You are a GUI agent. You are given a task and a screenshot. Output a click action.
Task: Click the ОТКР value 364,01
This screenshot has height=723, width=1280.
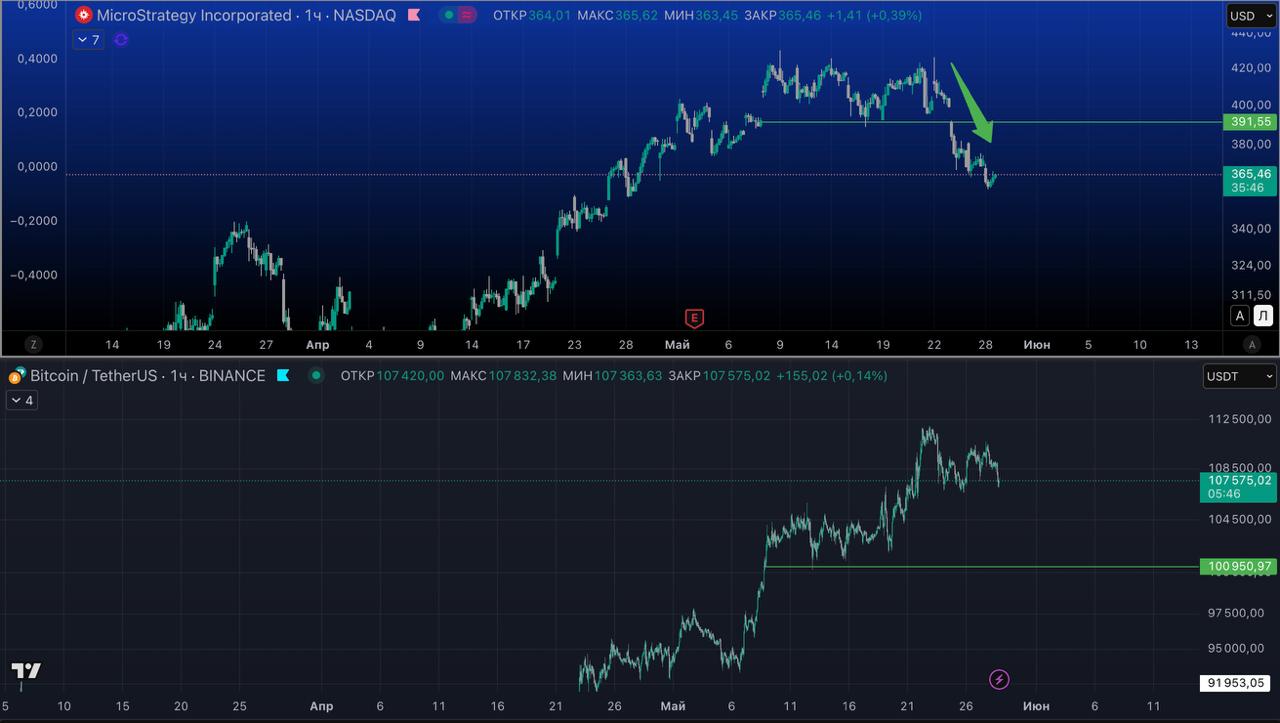(551, 16)
